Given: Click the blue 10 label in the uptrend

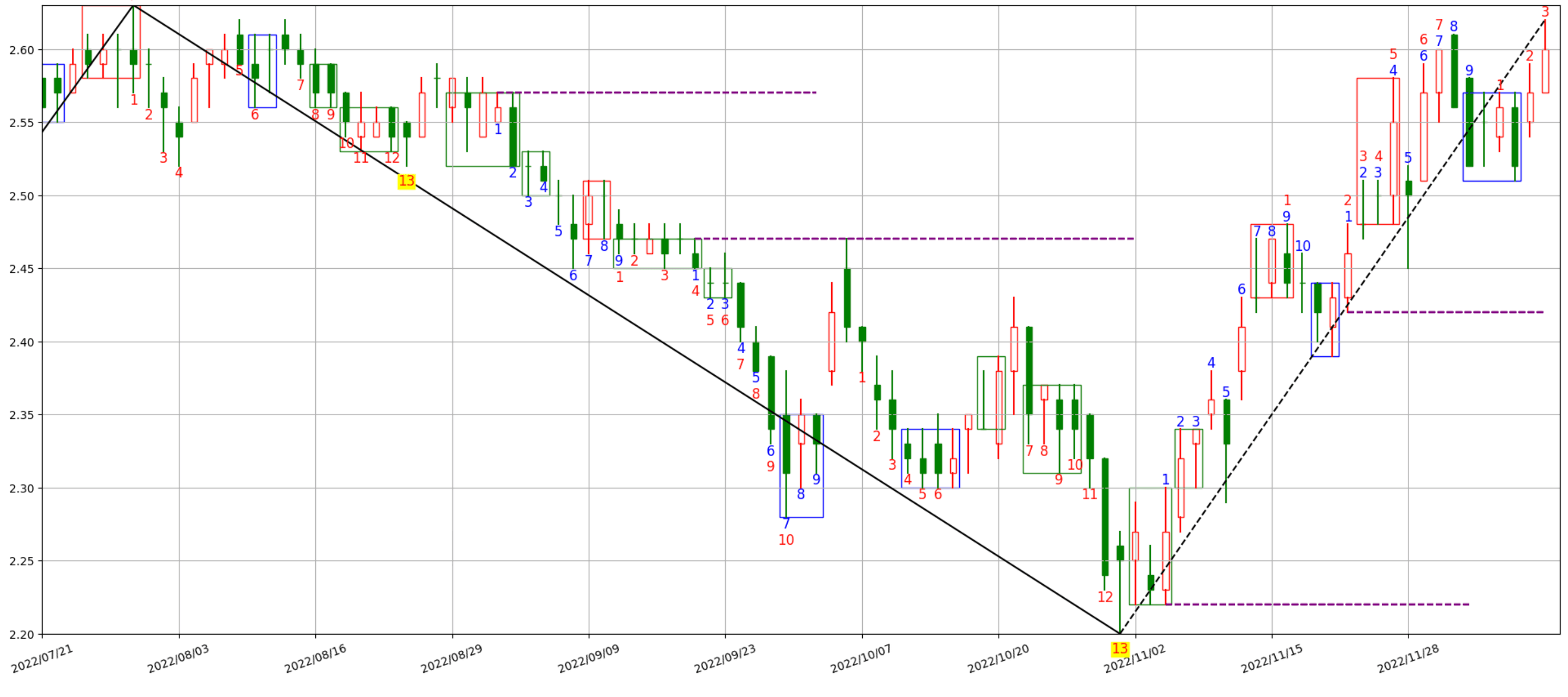Looking at the screenshot, I should [1302, 246].
